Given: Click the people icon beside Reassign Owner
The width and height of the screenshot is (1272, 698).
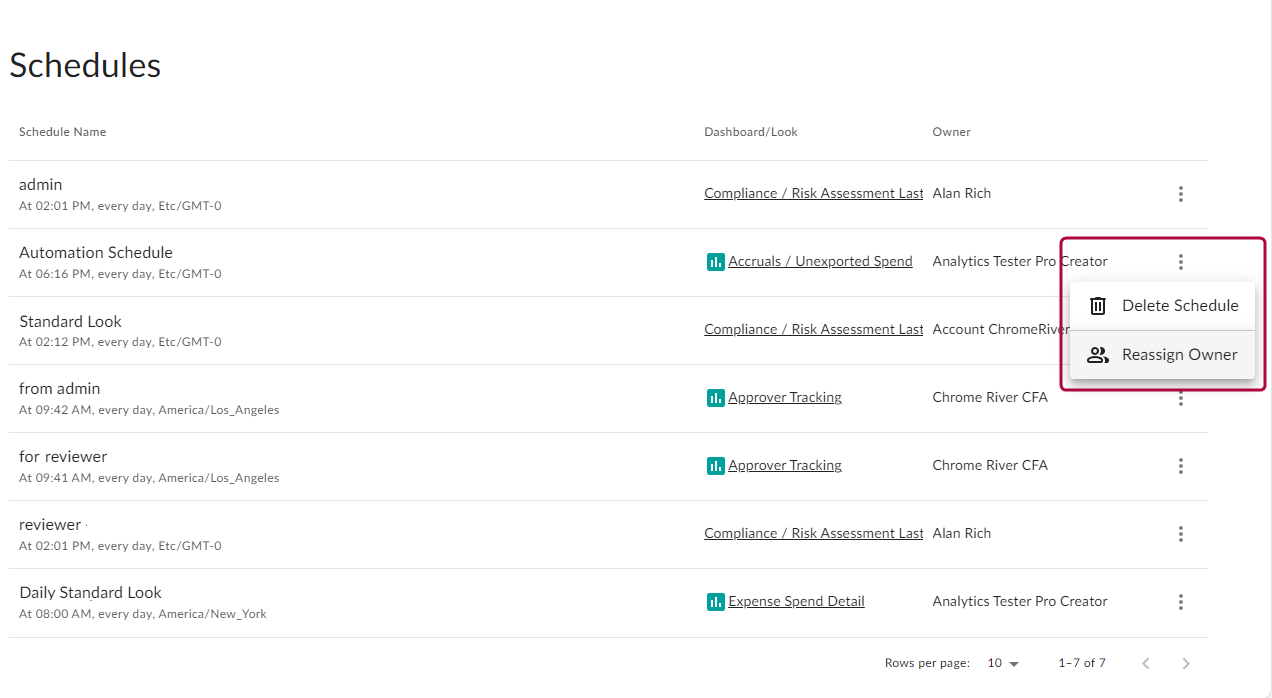Looking at the screenshot, I should point(1097,354).
